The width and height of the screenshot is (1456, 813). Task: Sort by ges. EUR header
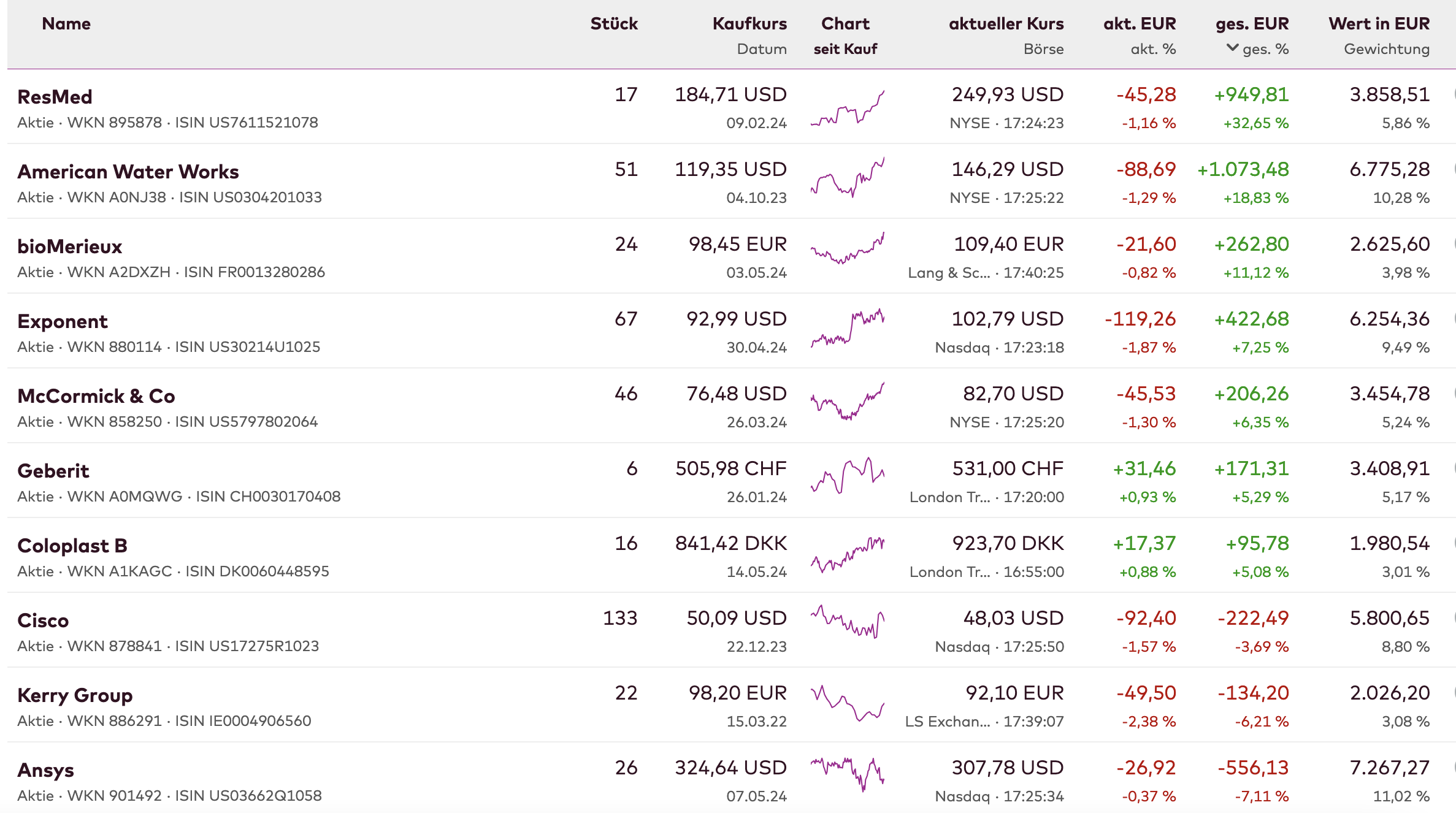click(x=1252, y=23)
